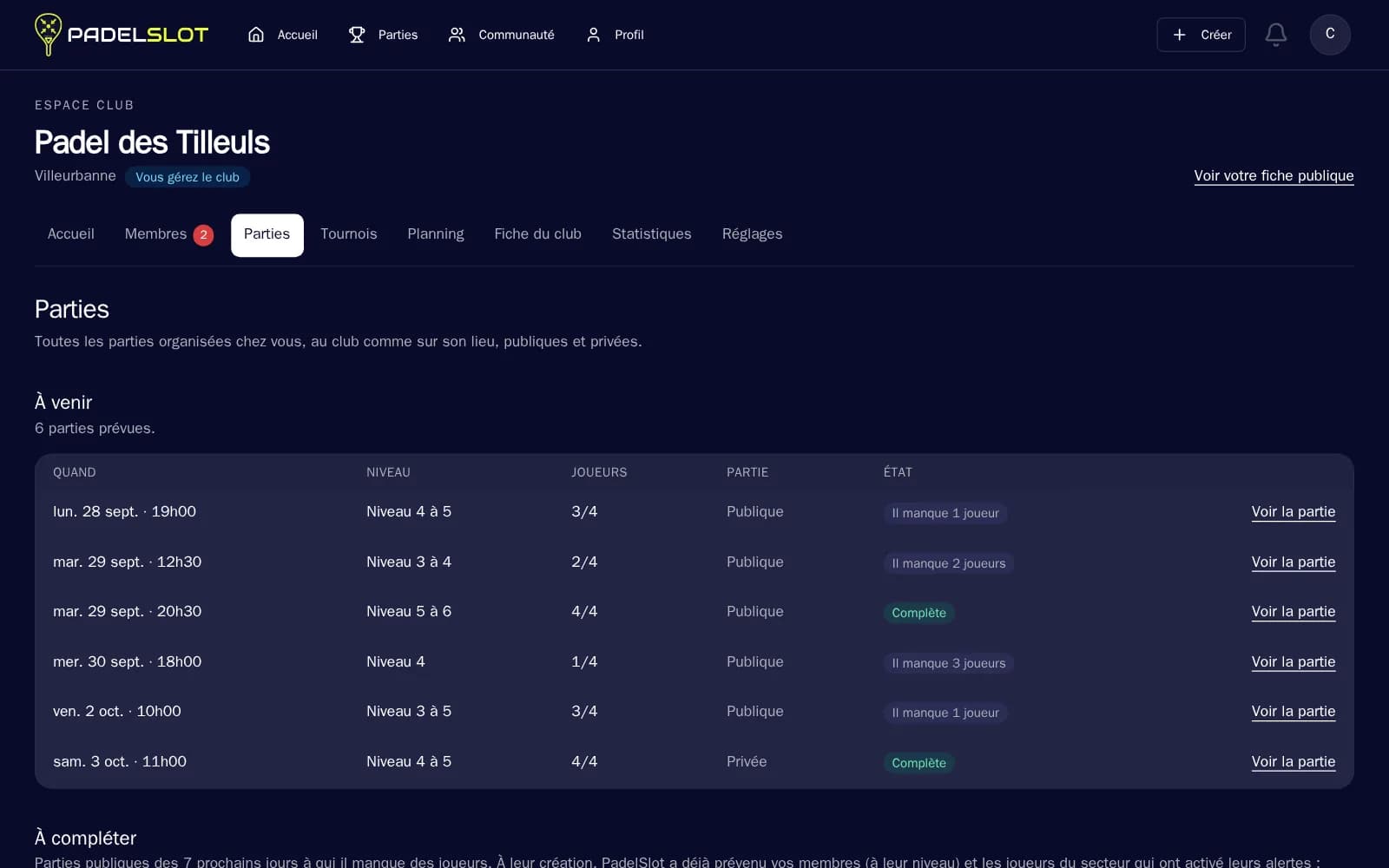The height and width of the screenshot is (868, 1389).
Task: Click the PadelSlot racket logo icon
Action: click(x=48, y=35)
